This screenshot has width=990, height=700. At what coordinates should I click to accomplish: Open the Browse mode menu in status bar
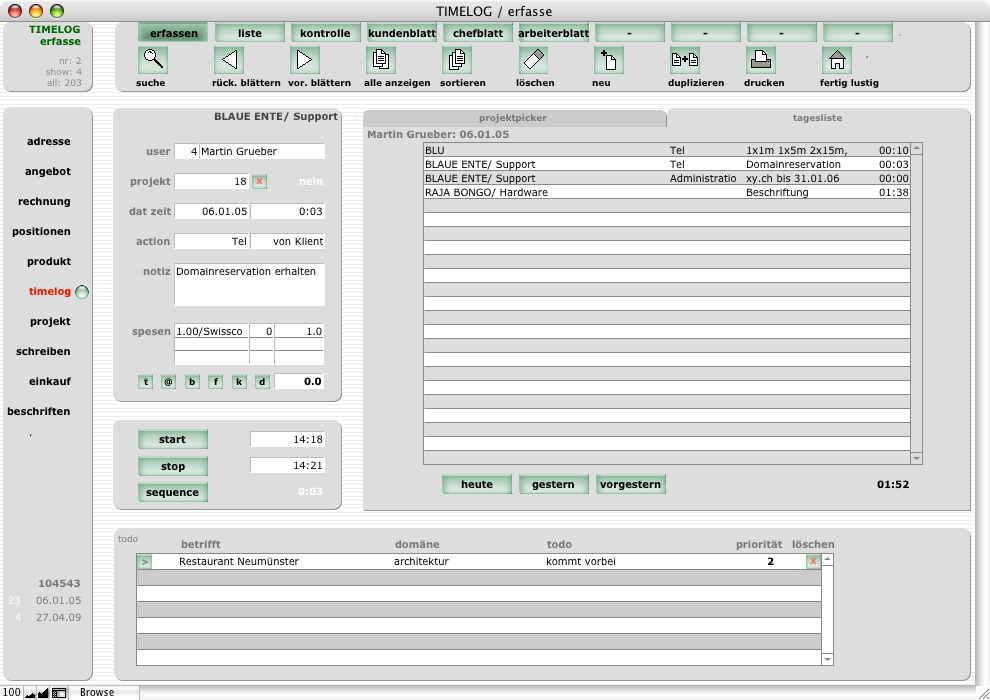click(x=97, y=692)
